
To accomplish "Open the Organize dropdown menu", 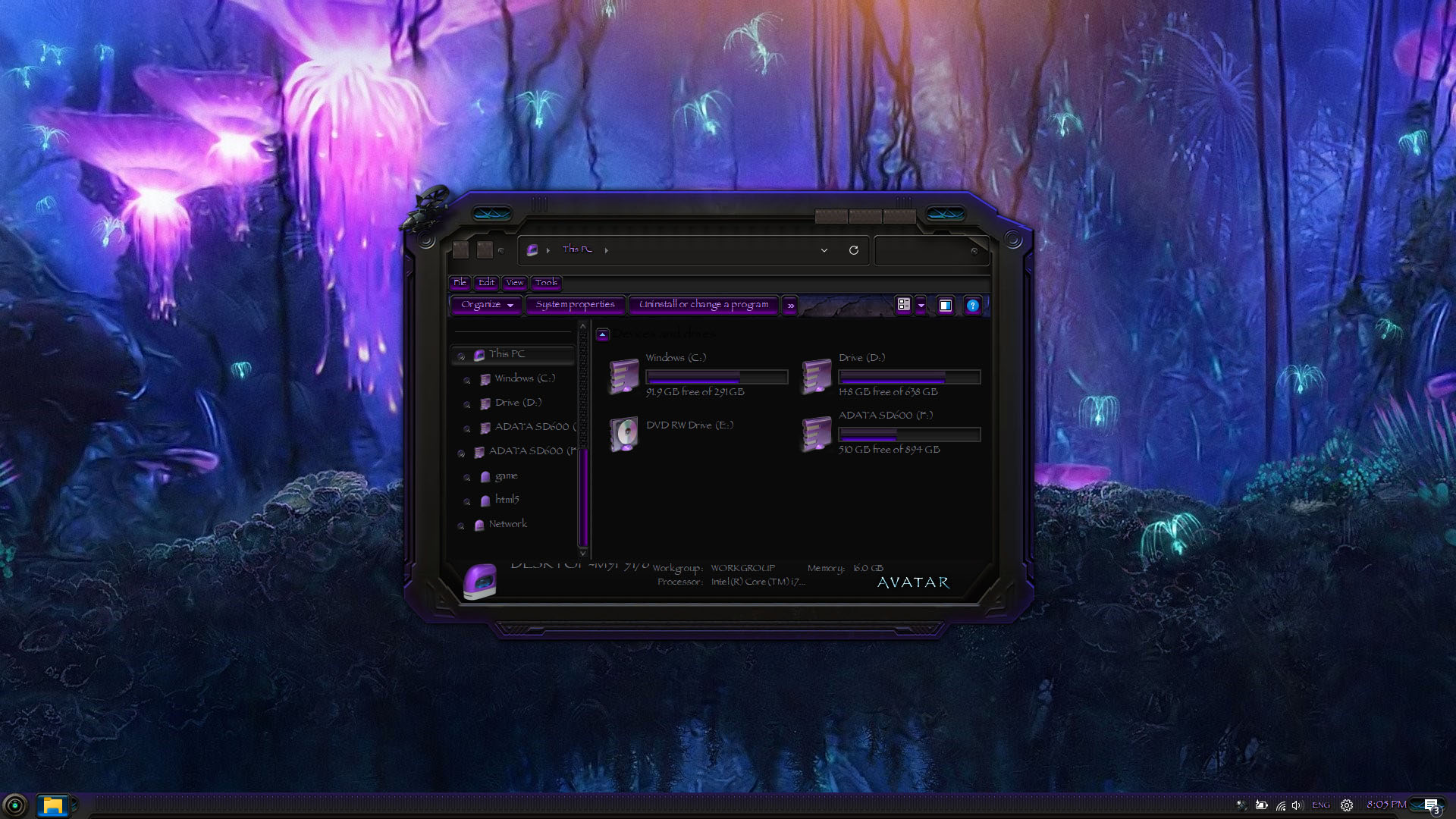I will click(x=487, y=305).
